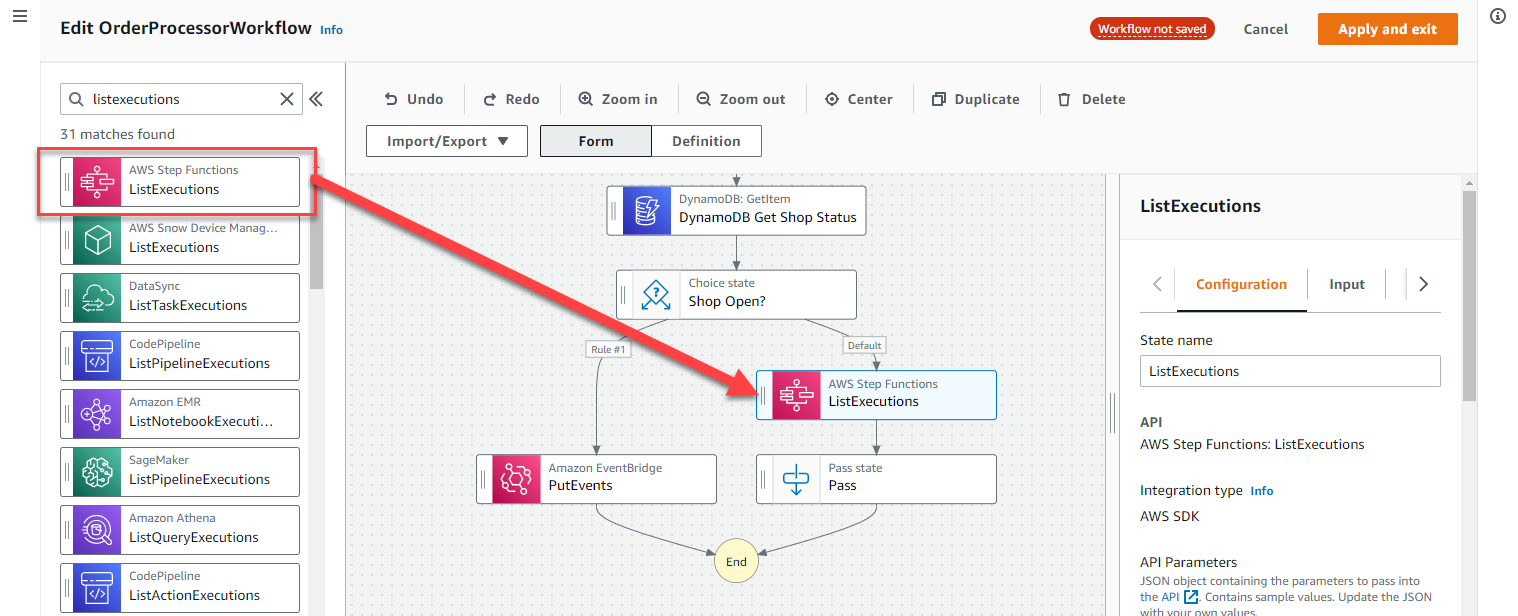The width and height of the screenshot is (1518, 616).
Task: Select AWS Snow Device Management ListExecutions icon
Action: tap(96, 240)
